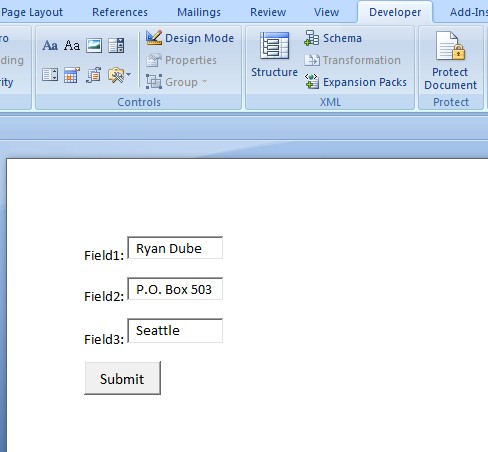
Task: Switch to the Page Layout tab
Action: click(32, 12)
